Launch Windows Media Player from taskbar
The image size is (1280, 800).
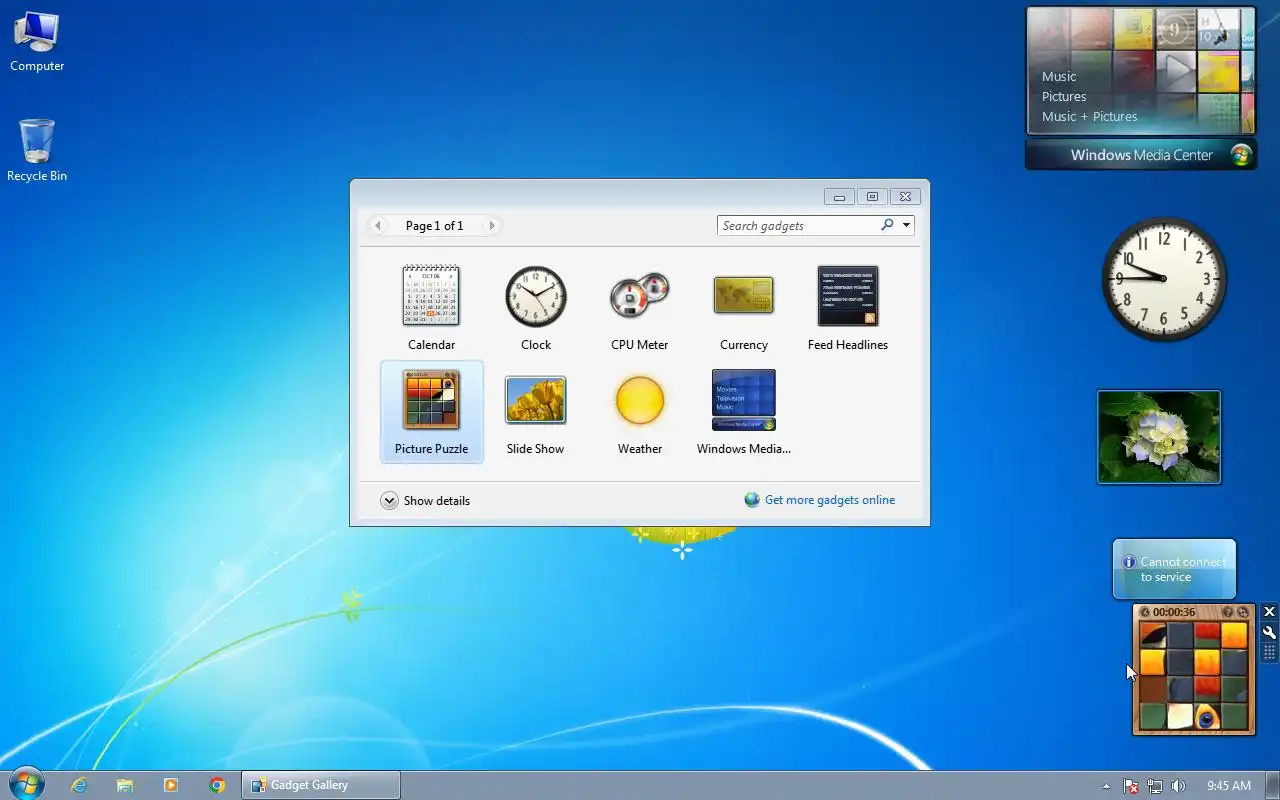pos(171,785)
